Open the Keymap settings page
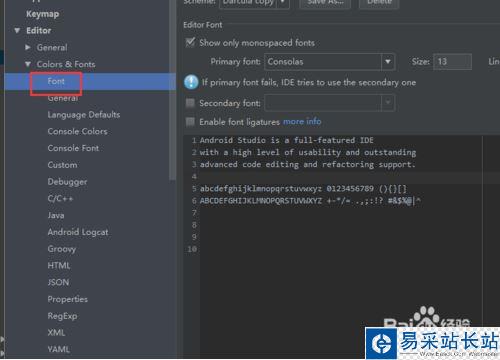 43,14
